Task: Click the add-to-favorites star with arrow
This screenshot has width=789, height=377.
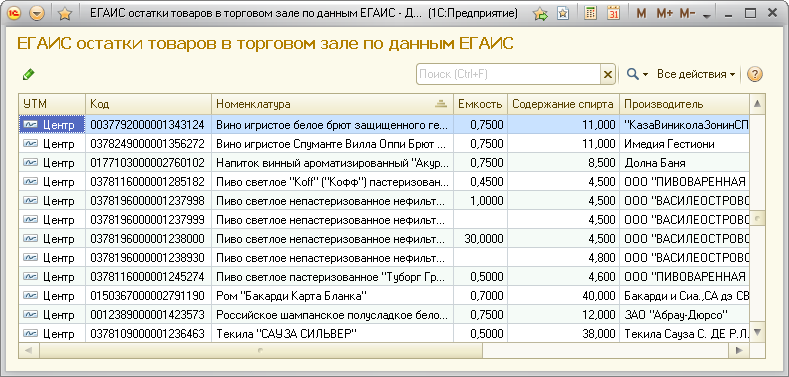Action: pos(540,14)
